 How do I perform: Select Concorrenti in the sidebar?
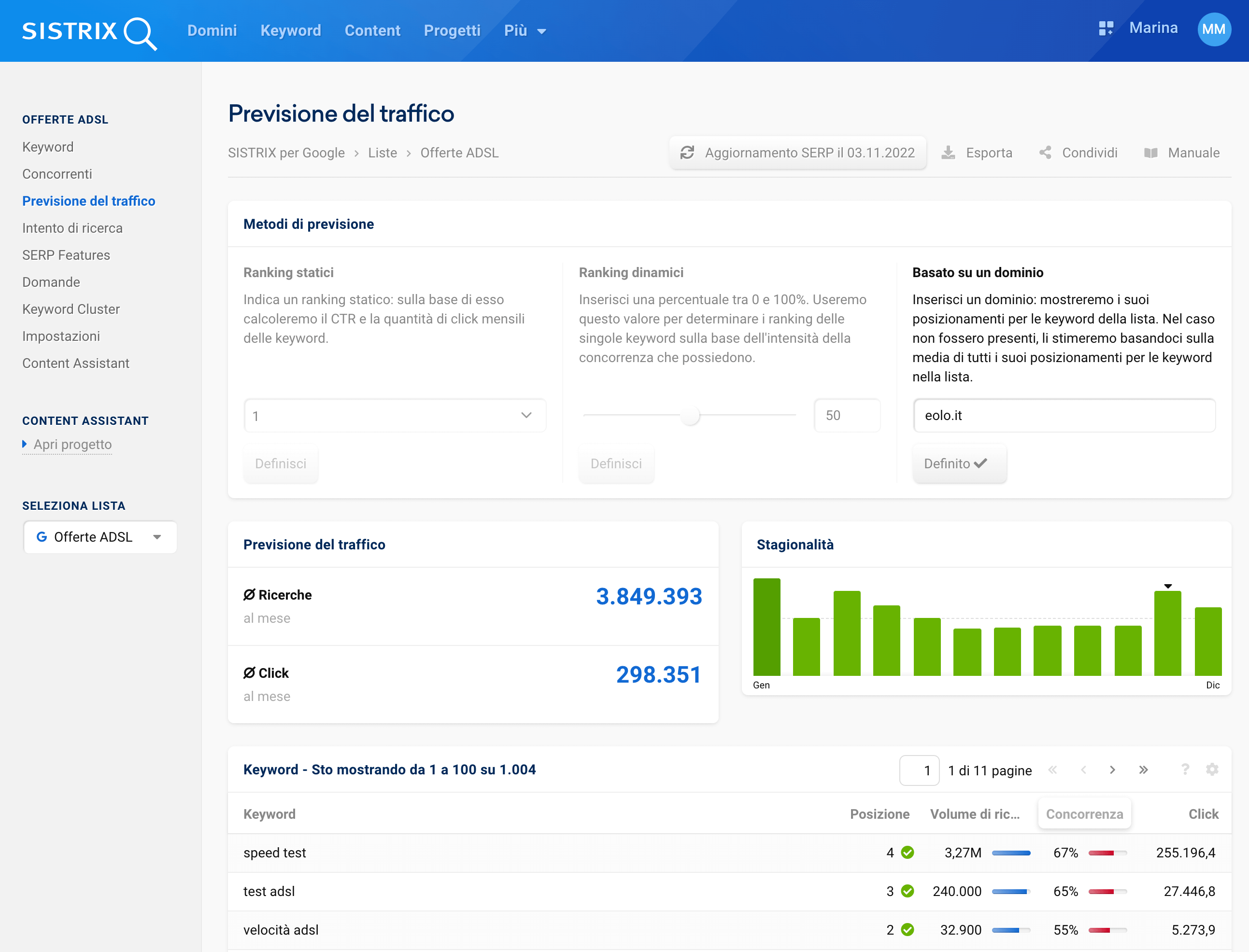click(57, 174)
